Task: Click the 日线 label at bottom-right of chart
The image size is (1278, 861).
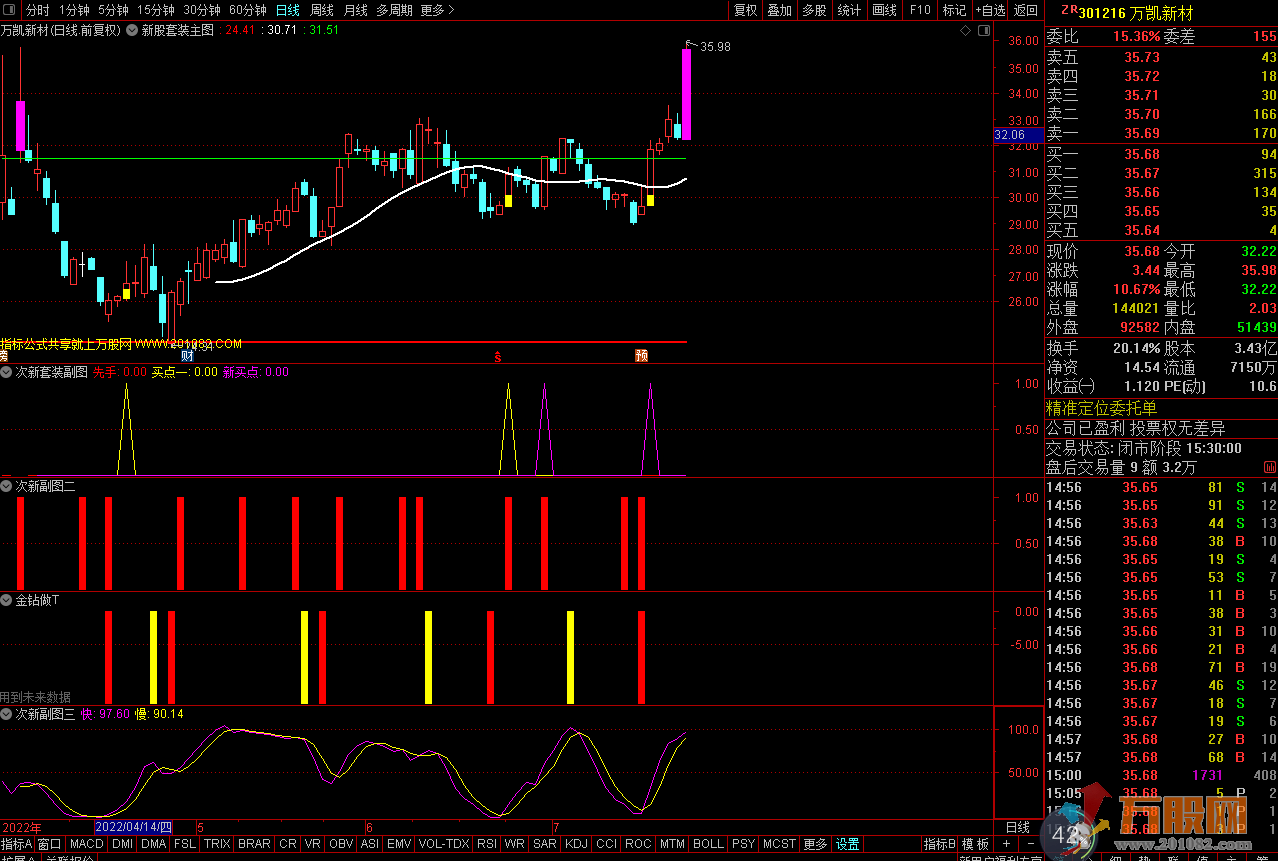Action: [1017, 827]
